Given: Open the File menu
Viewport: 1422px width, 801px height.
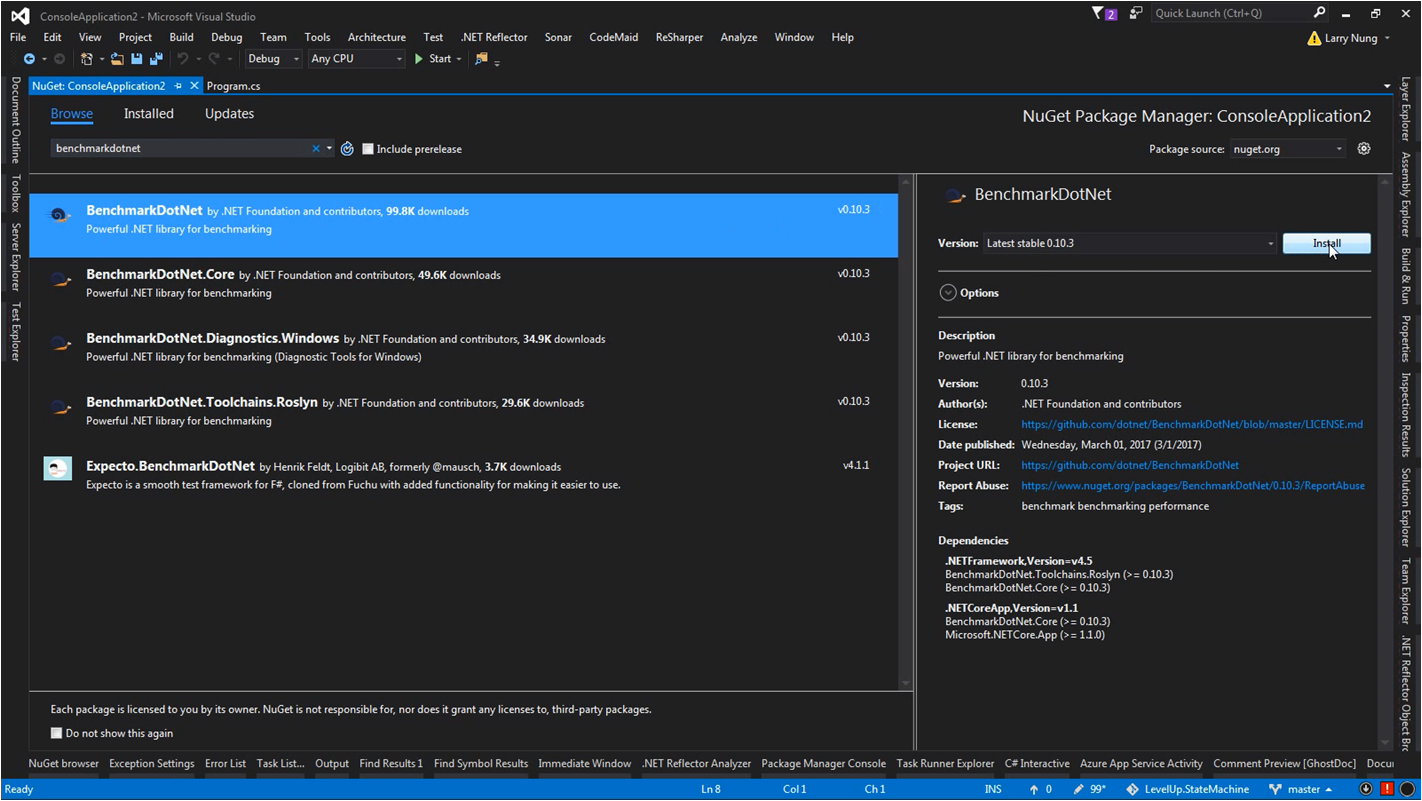Looking at the screenshot, I should point(18,37).
